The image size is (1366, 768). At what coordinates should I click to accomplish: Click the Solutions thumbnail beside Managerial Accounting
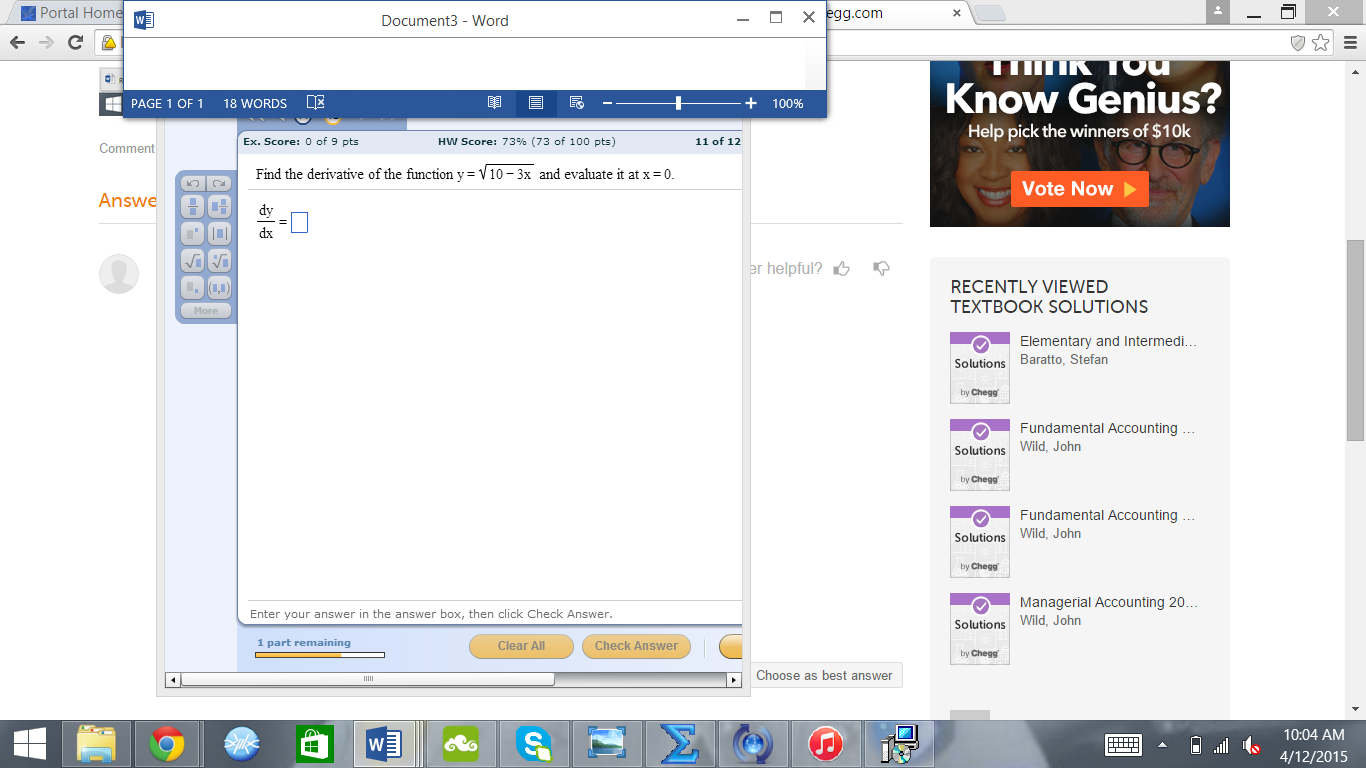click(980, 629)
